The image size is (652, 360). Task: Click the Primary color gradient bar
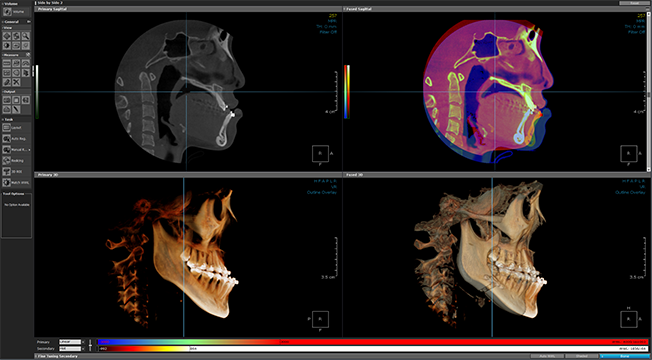point(372,342)
